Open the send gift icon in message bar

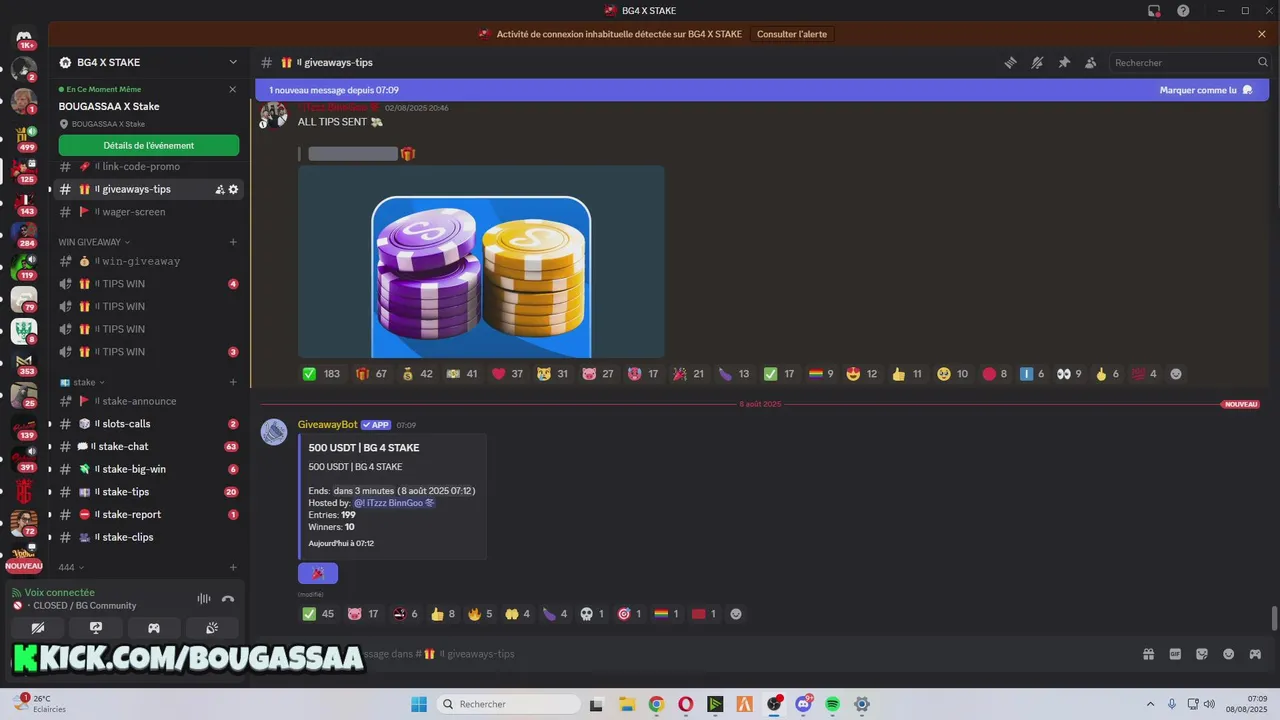click(x=1149, y=654)
